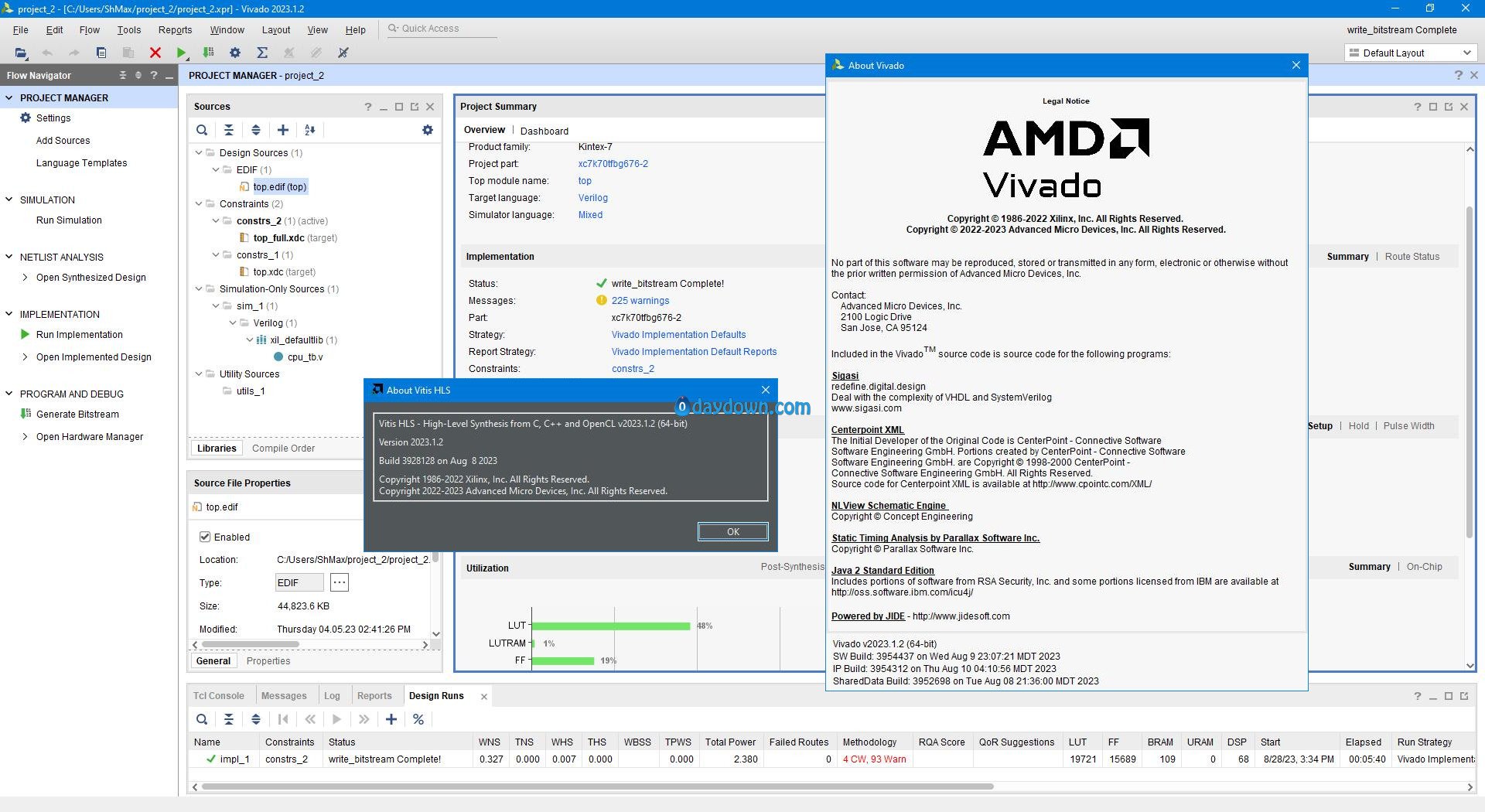Search in the Design Runs toolbar
The width and height of the screenshot is (1485, 812).
202,719
